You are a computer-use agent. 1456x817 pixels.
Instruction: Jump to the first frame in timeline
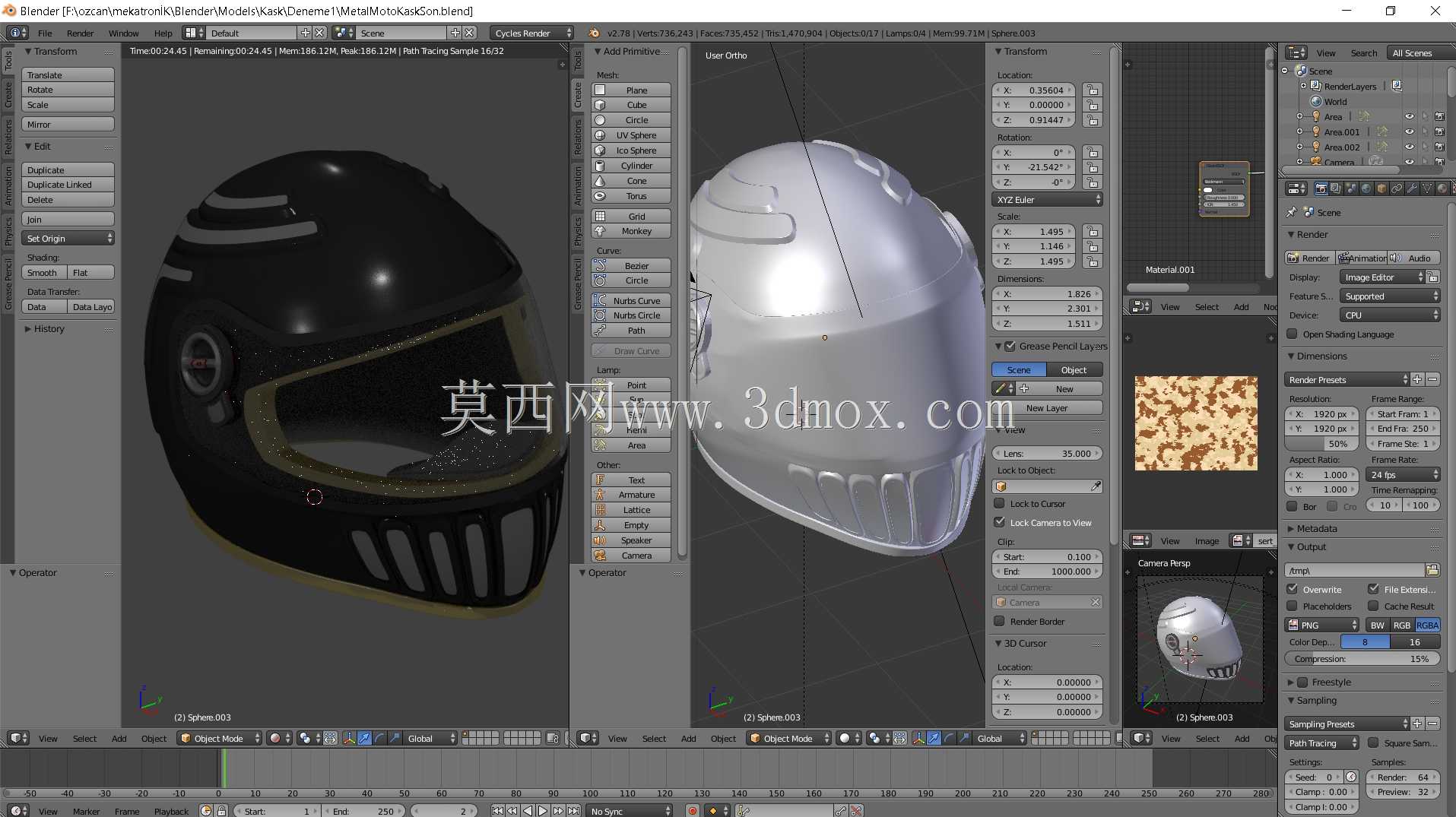497,811
